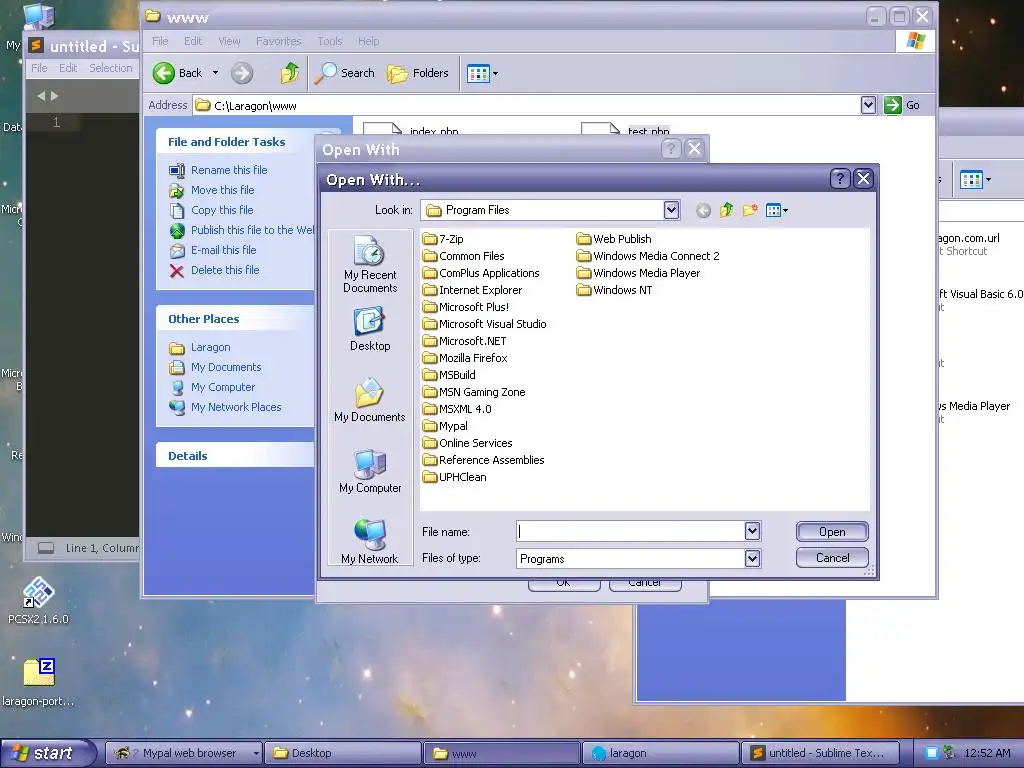Select the MSXML 4.0 folder
This screenshot has height=768, width=1024.
pos(457,409)
